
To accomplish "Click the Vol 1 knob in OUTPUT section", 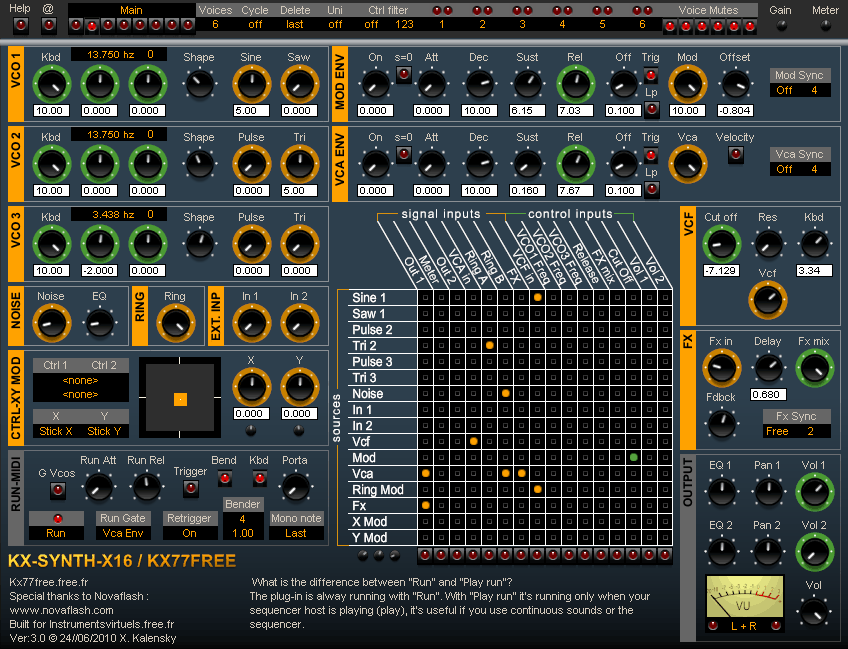I will pyautogui.click(x=814, y=491).
